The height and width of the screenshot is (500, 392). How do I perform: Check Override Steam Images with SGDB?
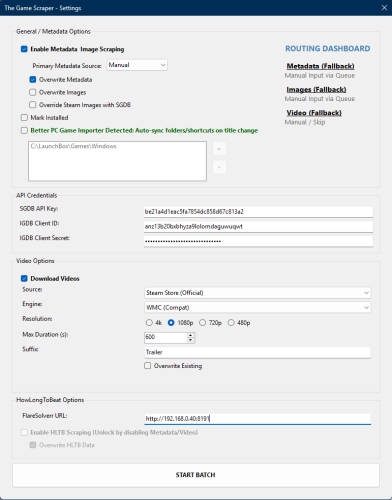(x=33, y=105)
